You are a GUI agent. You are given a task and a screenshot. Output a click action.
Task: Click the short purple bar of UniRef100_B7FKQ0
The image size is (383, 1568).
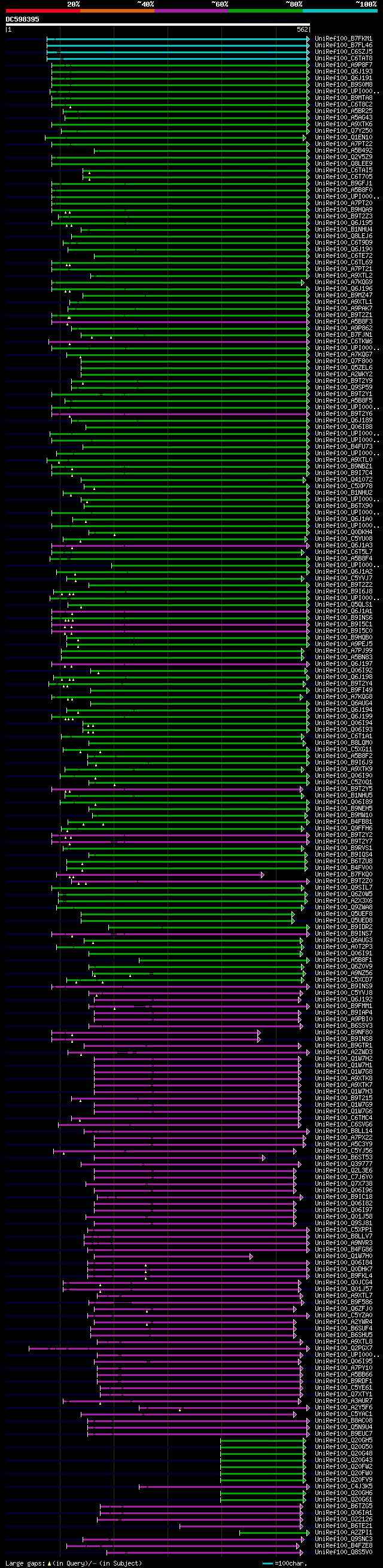coord(160,875)
